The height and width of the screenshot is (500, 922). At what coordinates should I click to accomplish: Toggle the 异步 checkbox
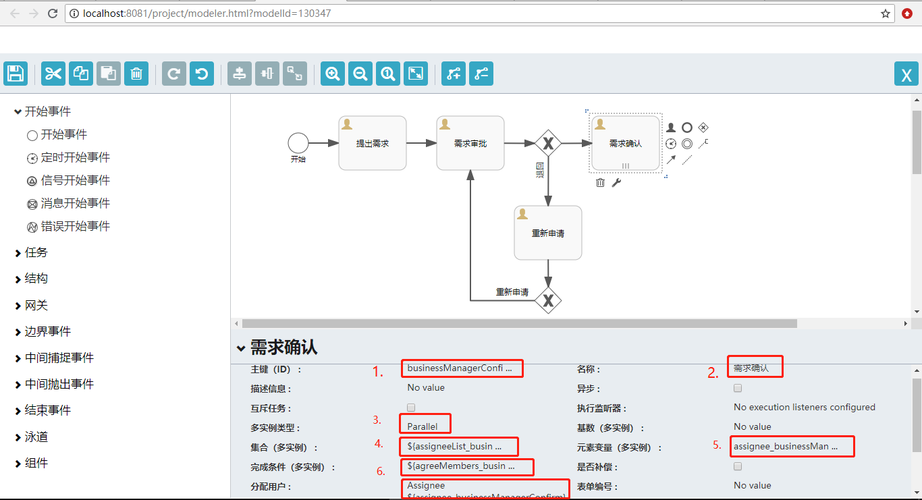(x=737, y=388)
